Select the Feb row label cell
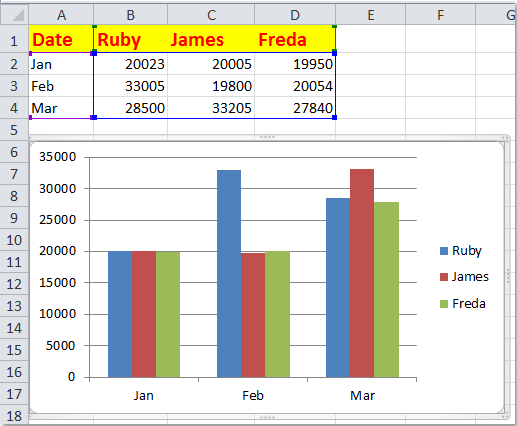Screen dimensions: 517x426 tap(61, 86)
